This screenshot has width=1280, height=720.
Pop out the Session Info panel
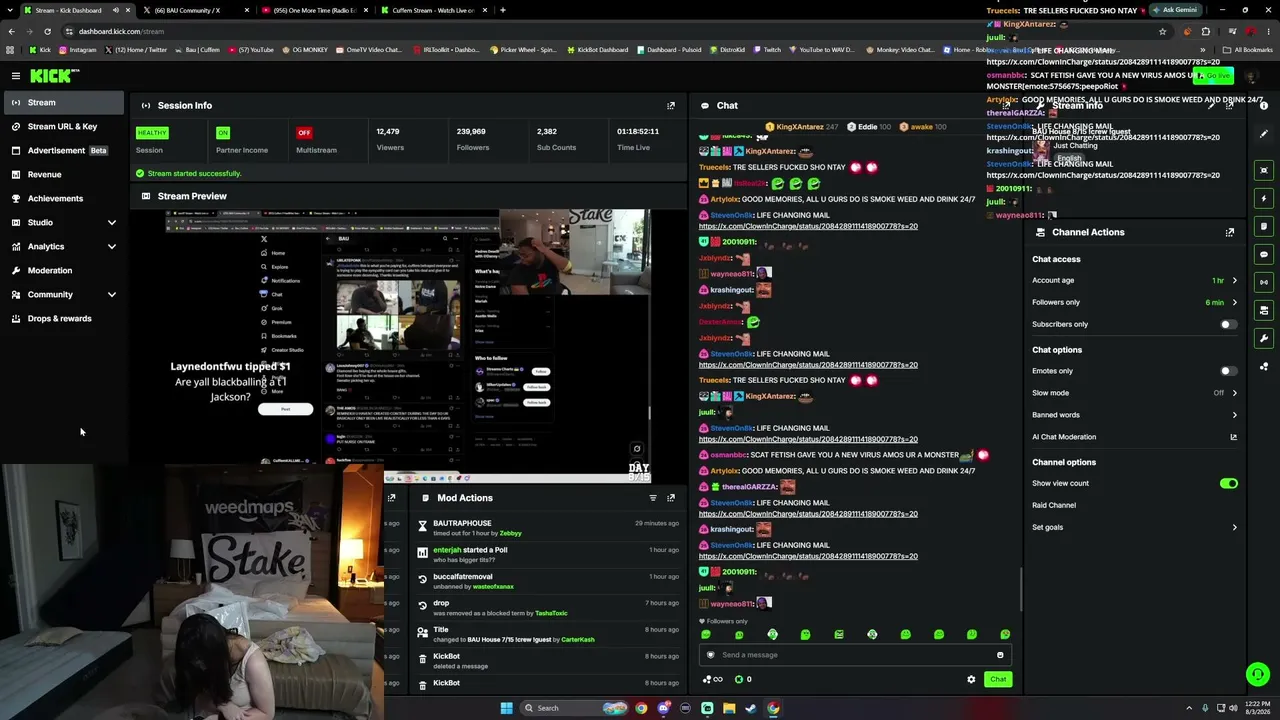coord(671,105)
